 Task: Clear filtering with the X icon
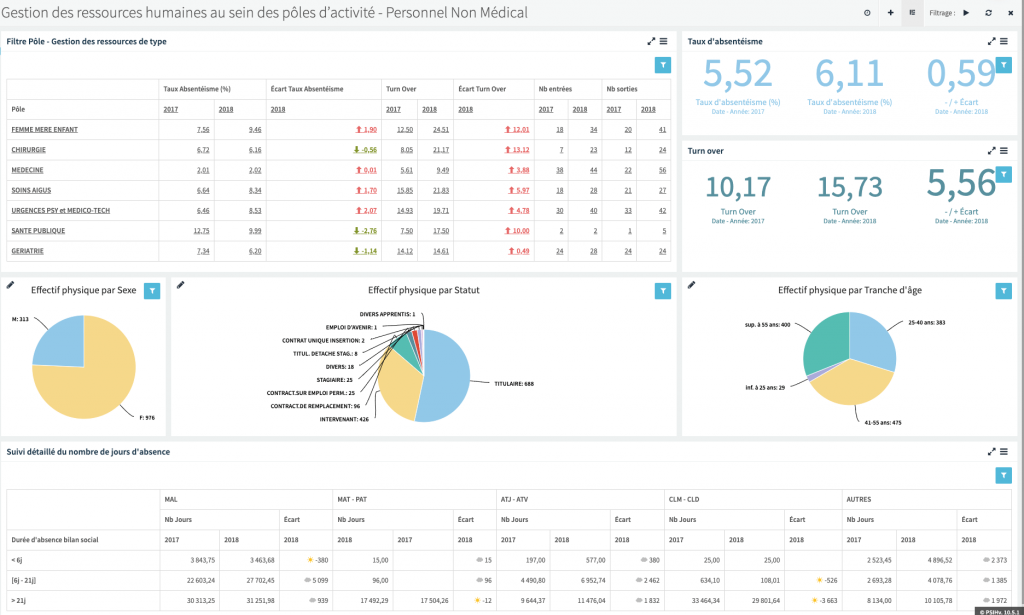click(x=1010, y=13)
